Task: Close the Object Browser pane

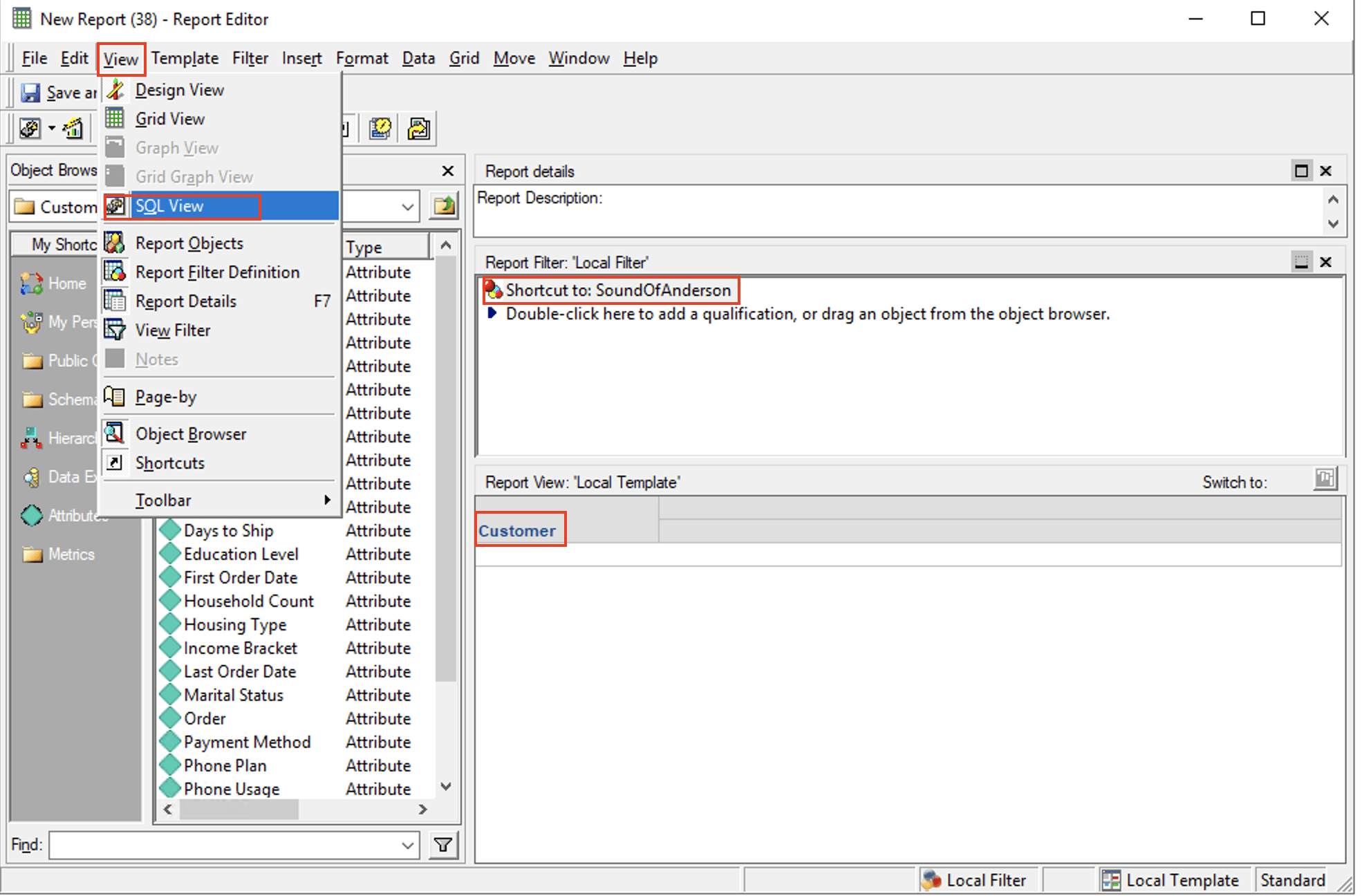Action: tap(447, 171)
